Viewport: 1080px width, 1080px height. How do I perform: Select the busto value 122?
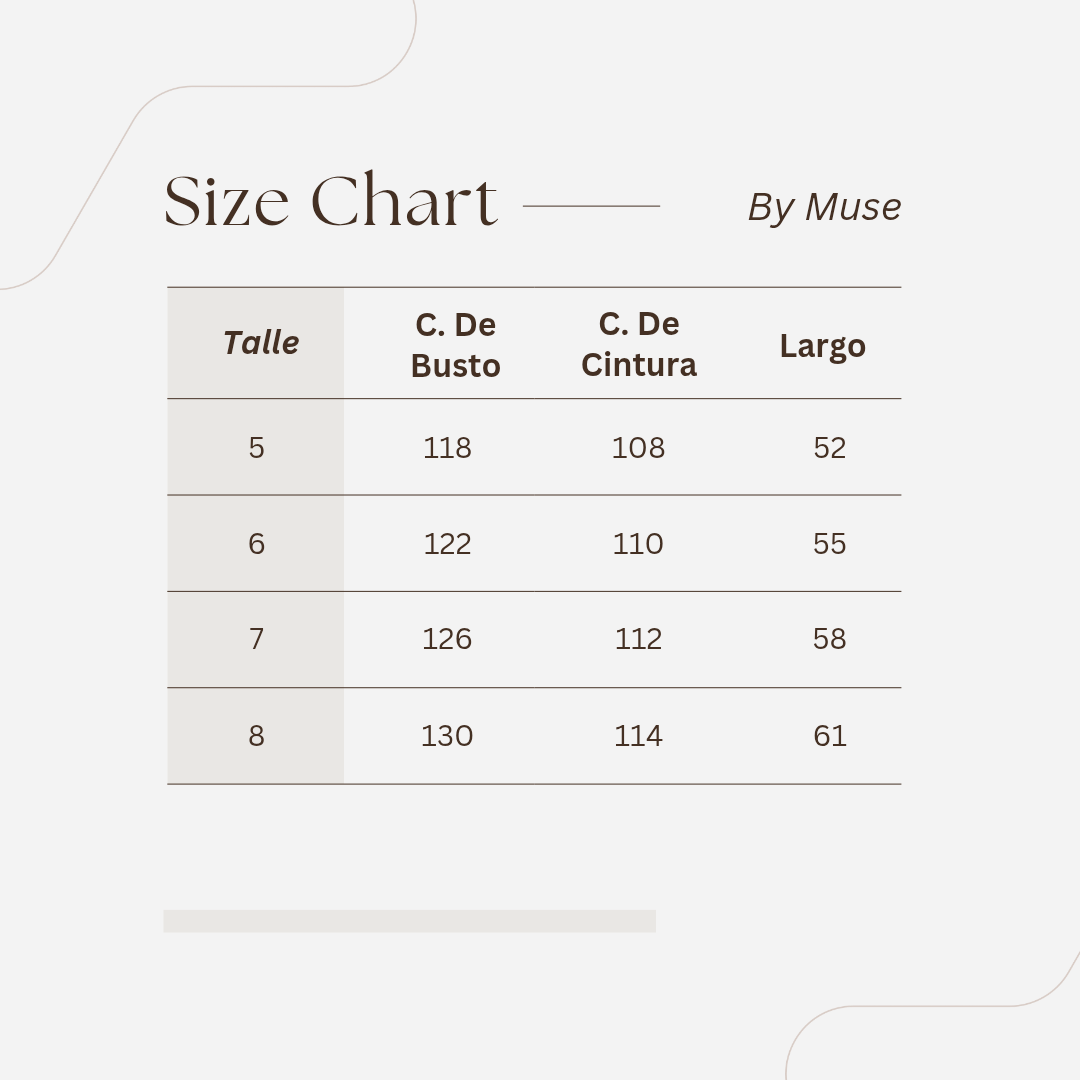click(x=447, y=543)
